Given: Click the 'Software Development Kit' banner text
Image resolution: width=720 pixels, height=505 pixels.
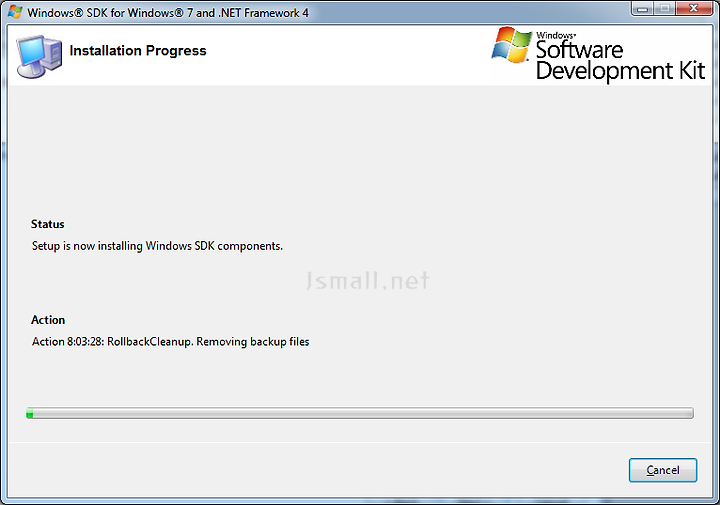Looking at the screenshot, I should coord(620,60).
